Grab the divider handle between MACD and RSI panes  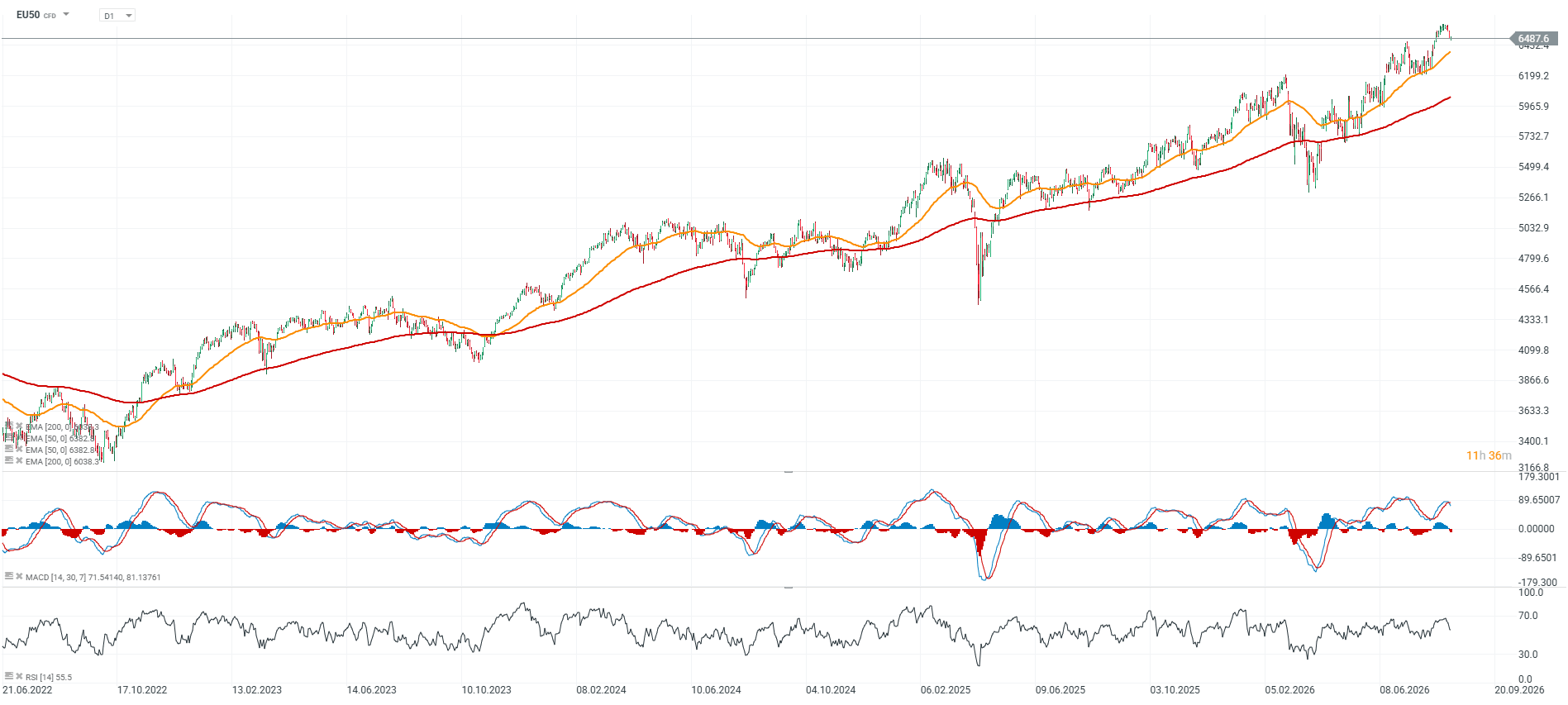789,587
